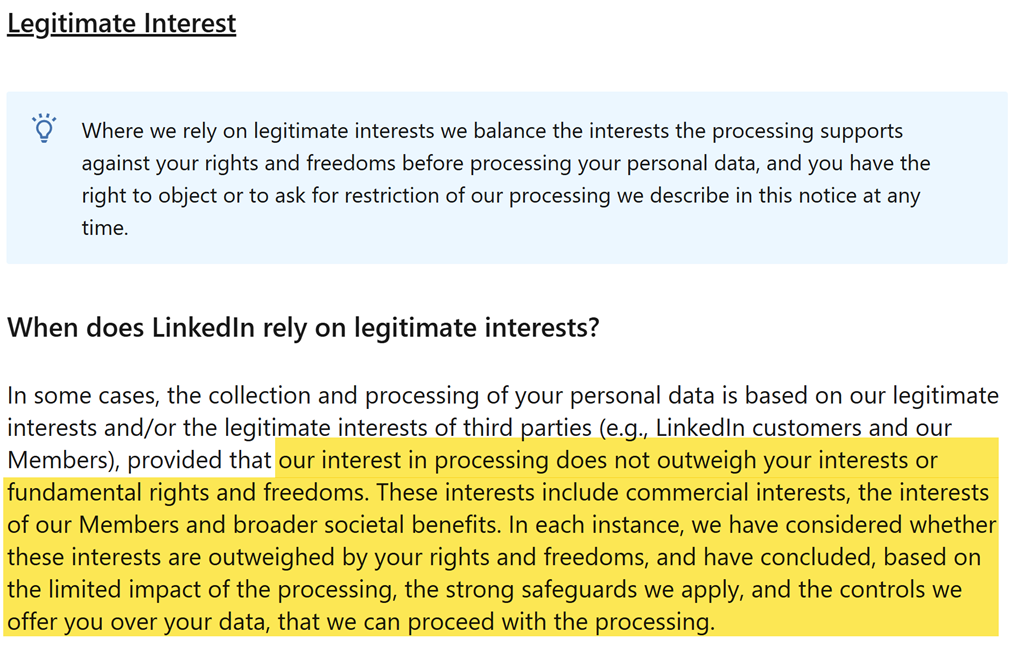Click highlighted text "our interest in processing"
The height and width of the screenshot is (646, 1024).
[414, 461]
